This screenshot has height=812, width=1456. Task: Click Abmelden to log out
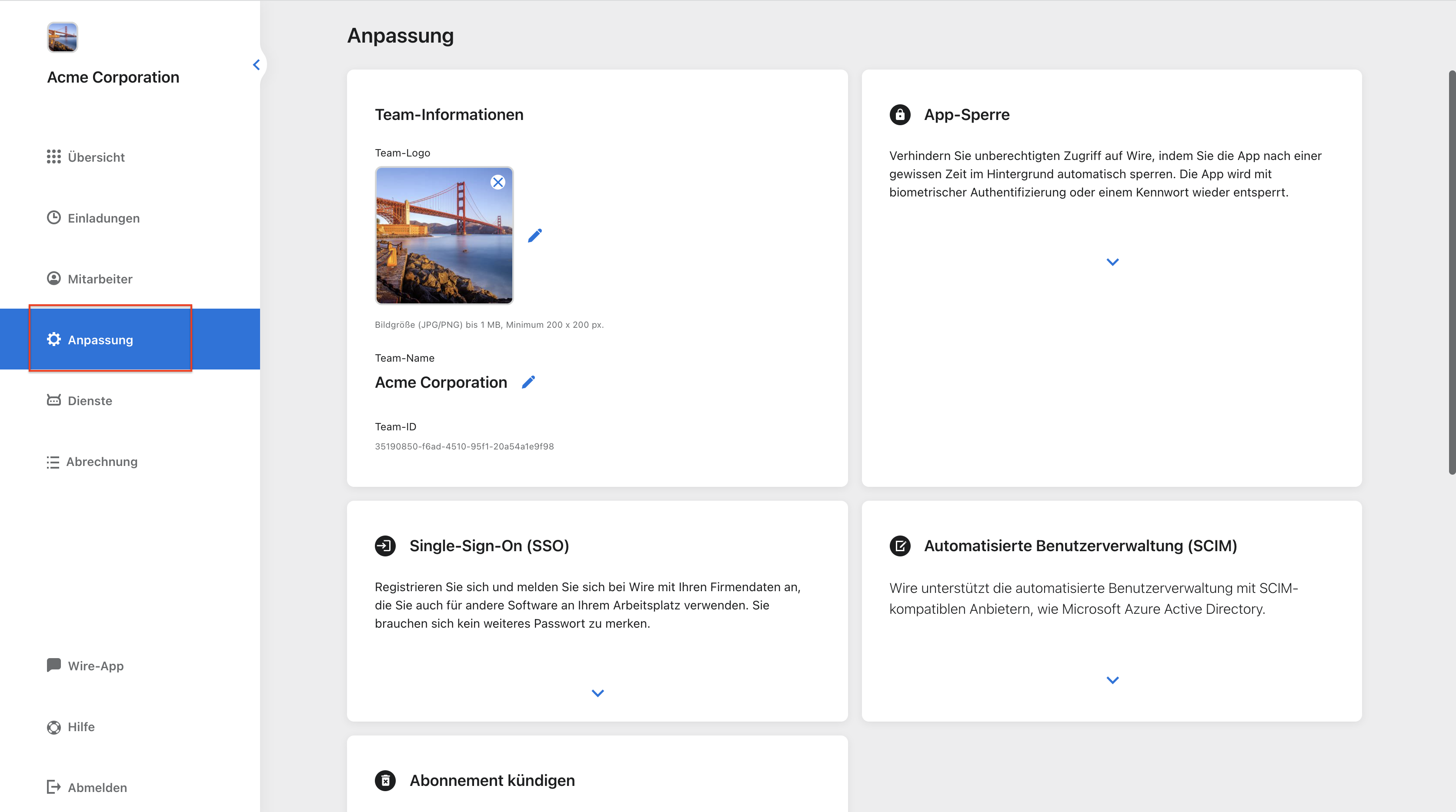pos(130,788)
